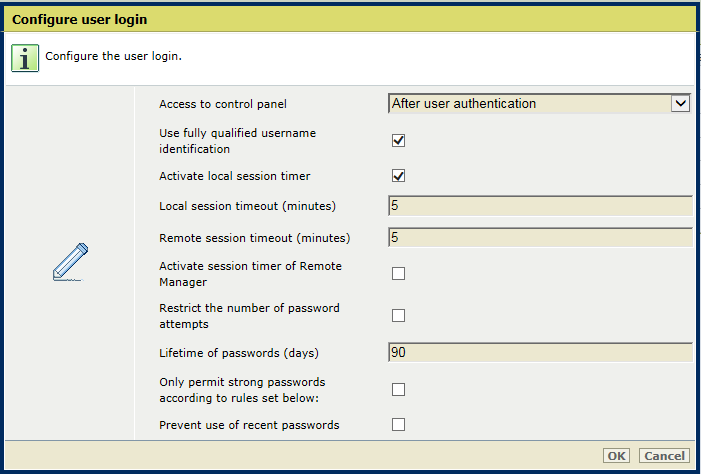The image size is (701, 474).
Task: Enable Only permit strong passwords checkbox
Action: [x=398, y=389]
